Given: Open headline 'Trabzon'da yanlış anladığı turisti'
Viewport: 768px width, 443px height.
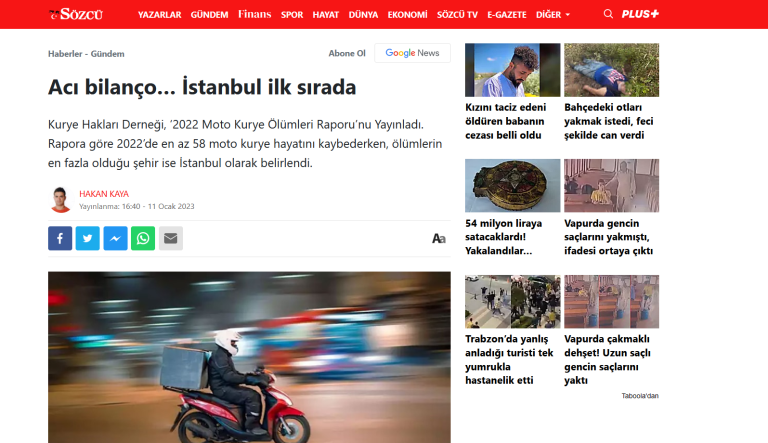Looking at the screenshot, I should pyautogui.click(x=509, y=360).
